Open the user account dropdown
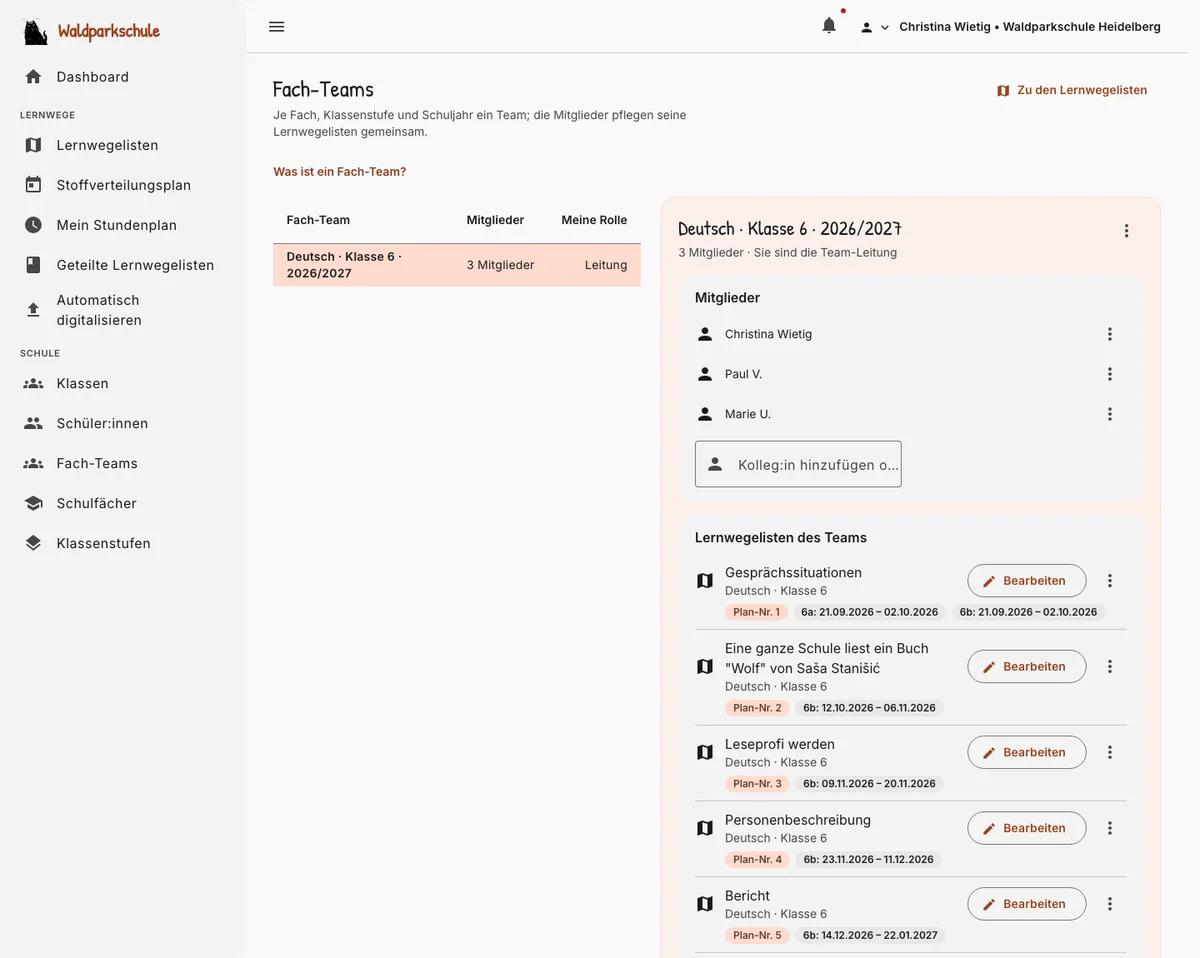The image size is (1200, 958). (875, 27)
